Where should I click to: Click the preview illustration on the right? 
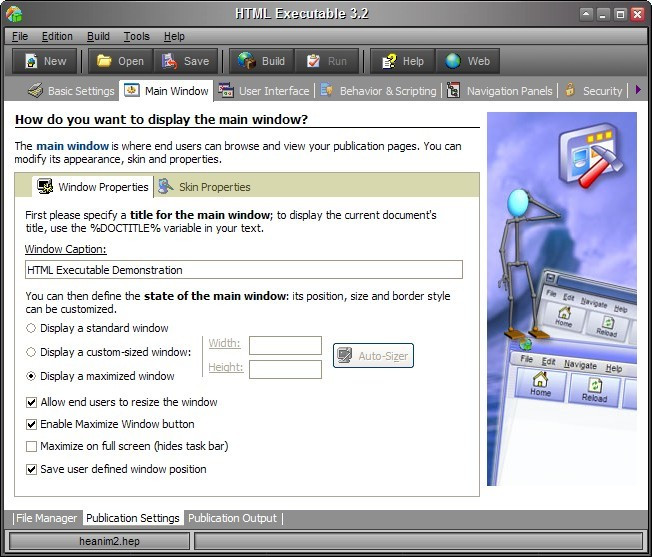coord(562,298)
